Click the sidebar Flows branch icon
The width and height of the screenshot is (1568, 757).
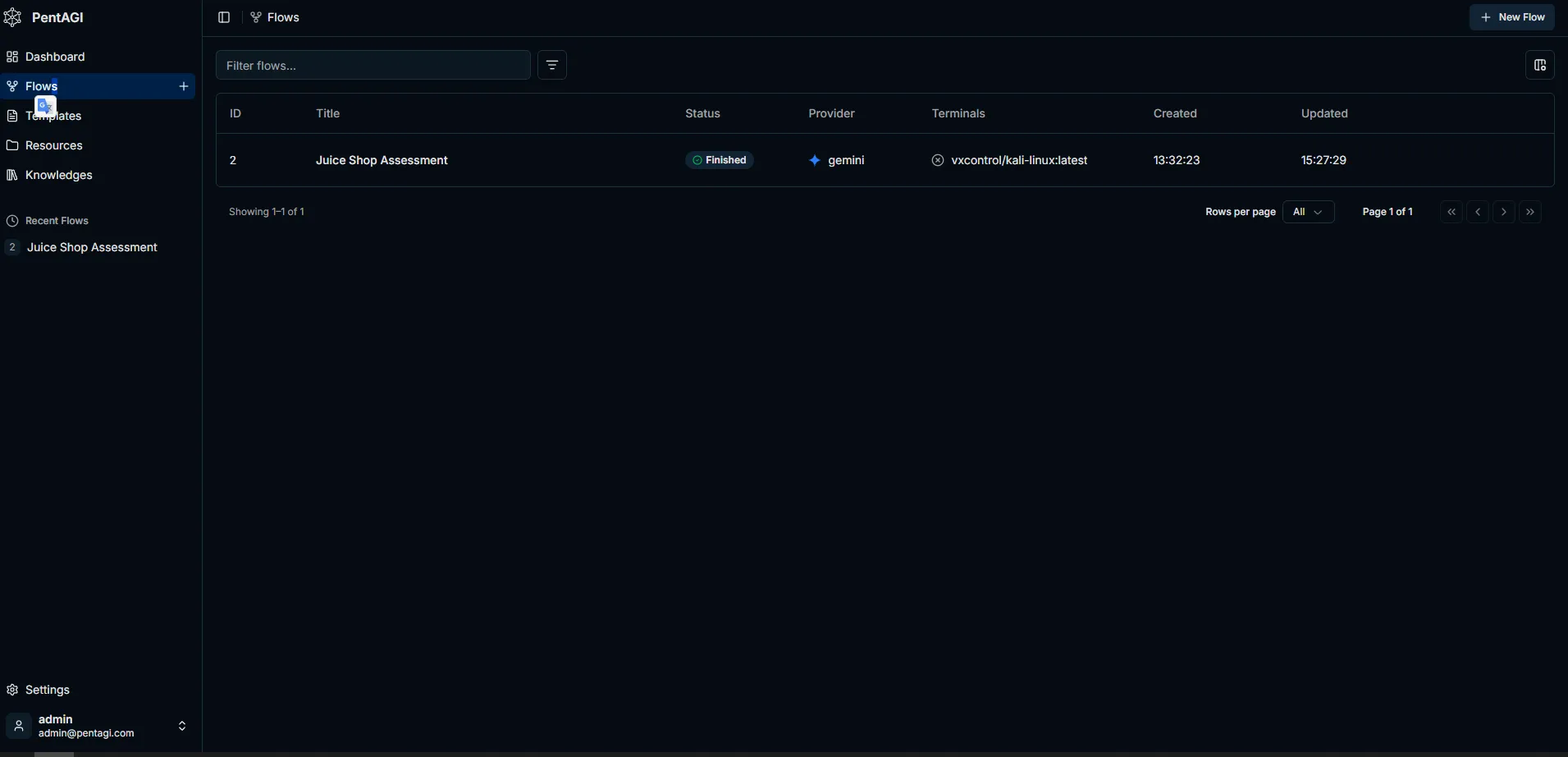(12, 86)
